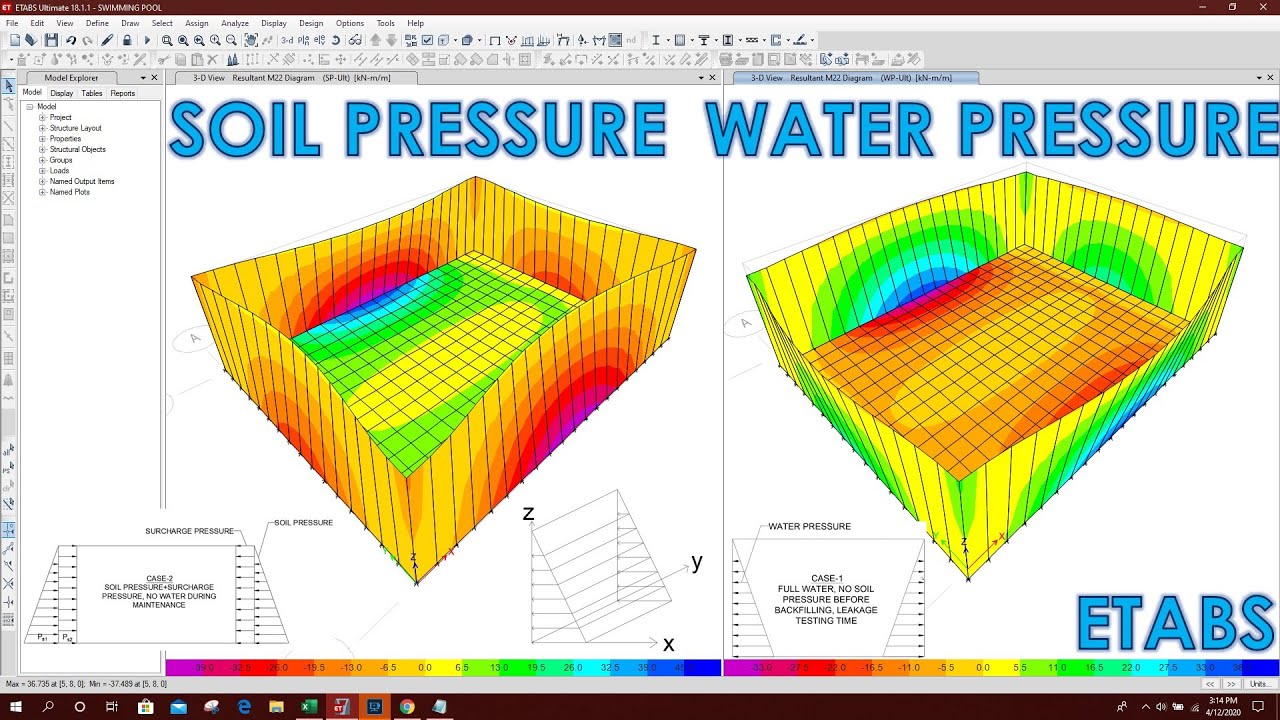Open the Analyze menu
1280x720 pixels.
tap(235, 23)
